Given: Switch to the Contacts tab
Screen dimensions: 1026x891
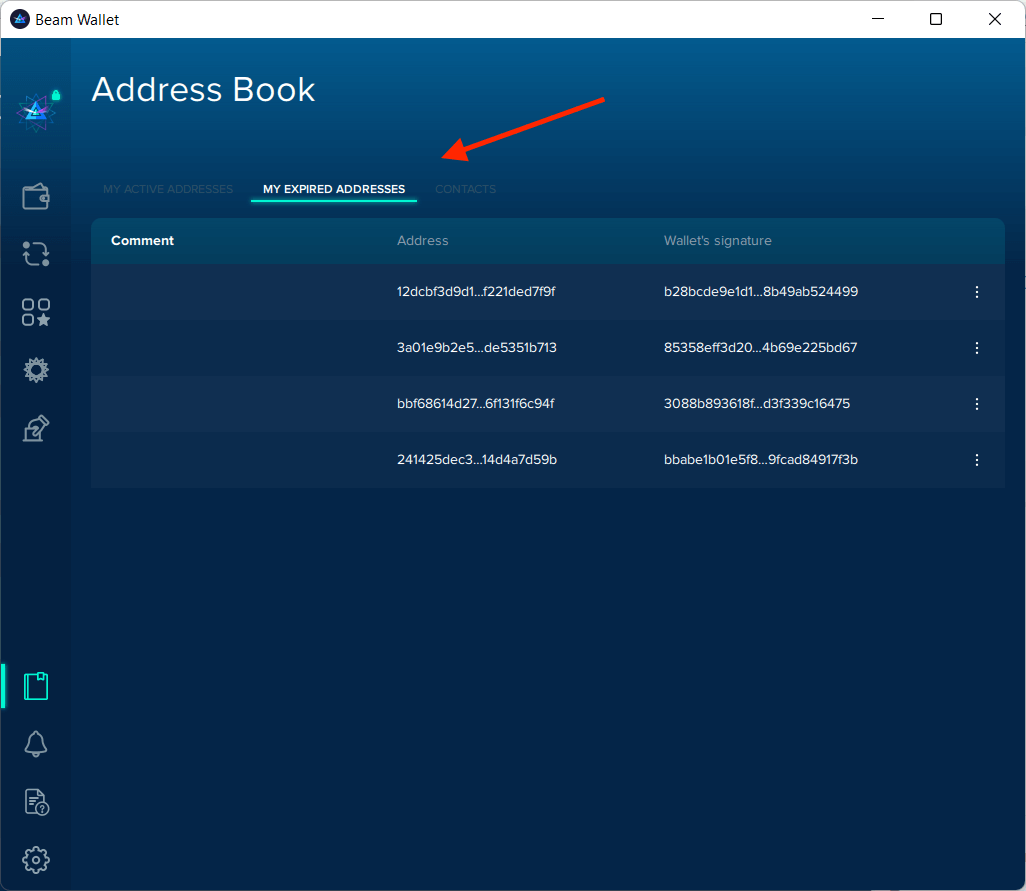Looking at the screenshot, I should click(x=465, y=189).
